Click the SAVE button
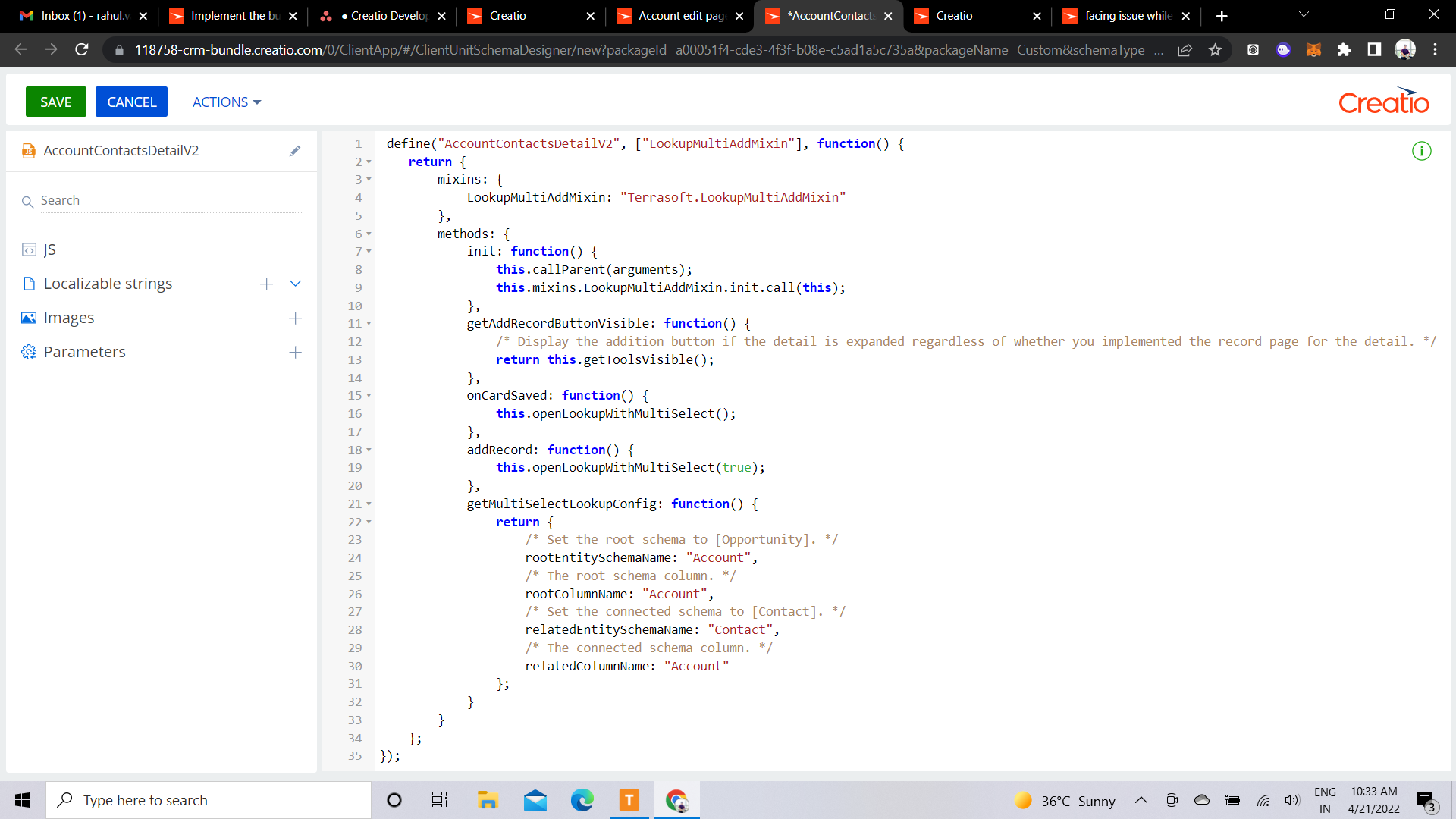 pos(56,102)
